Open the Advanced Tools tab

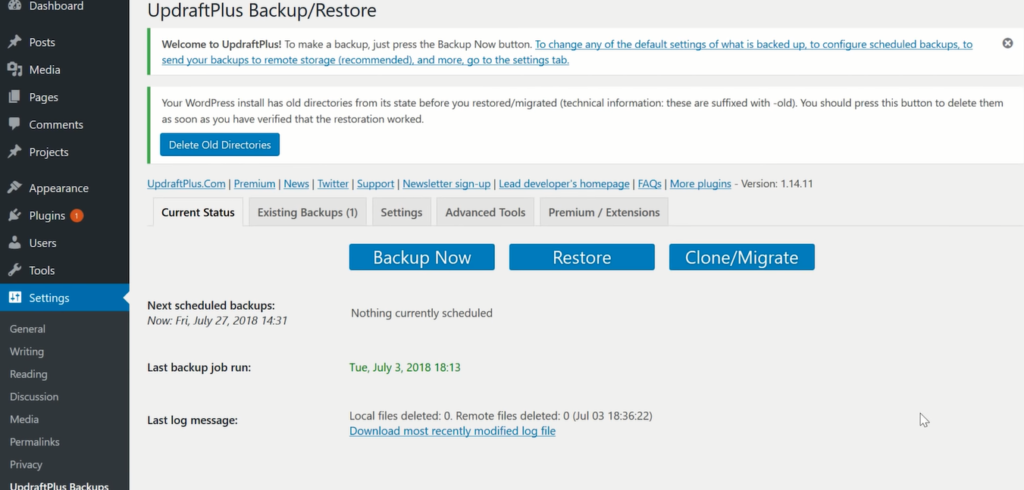[x=485, y=212]
